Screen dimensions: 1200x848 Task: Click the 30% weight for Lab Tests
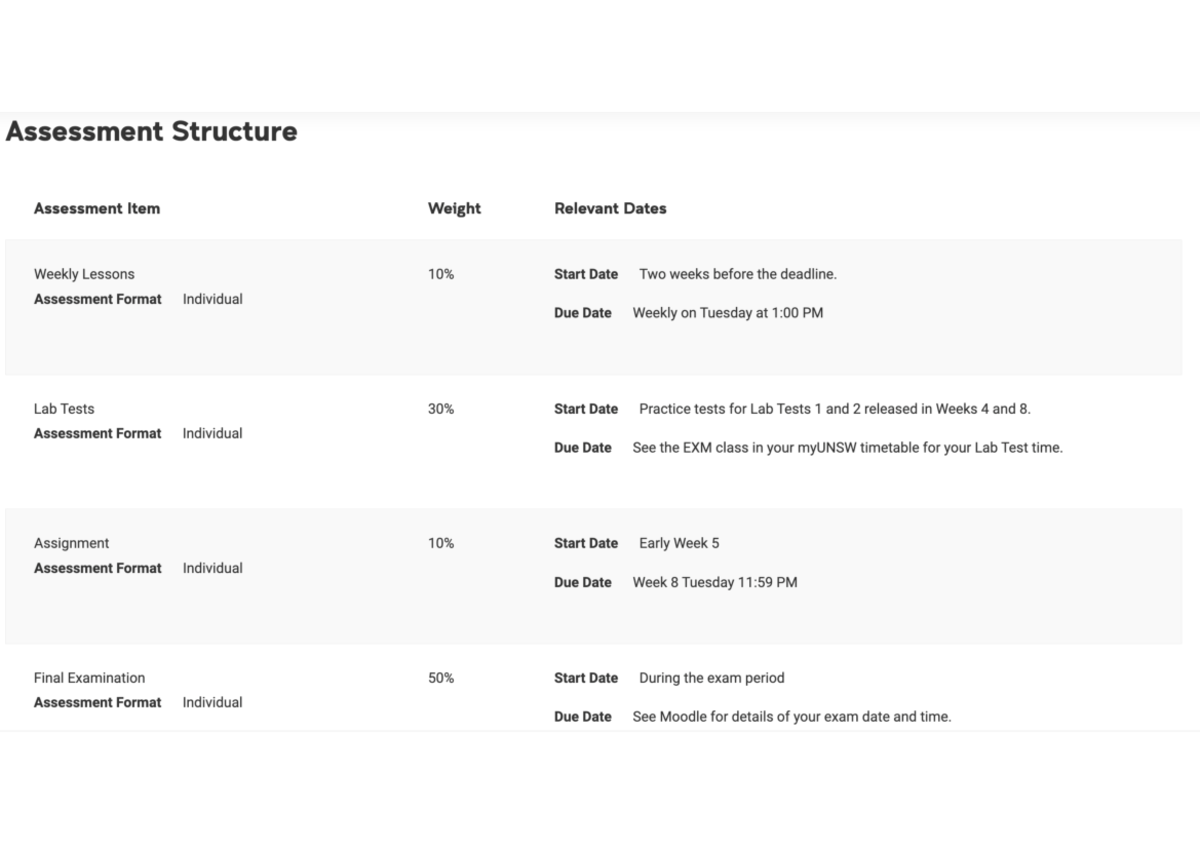pyautogui.click(x=441, y=409)
